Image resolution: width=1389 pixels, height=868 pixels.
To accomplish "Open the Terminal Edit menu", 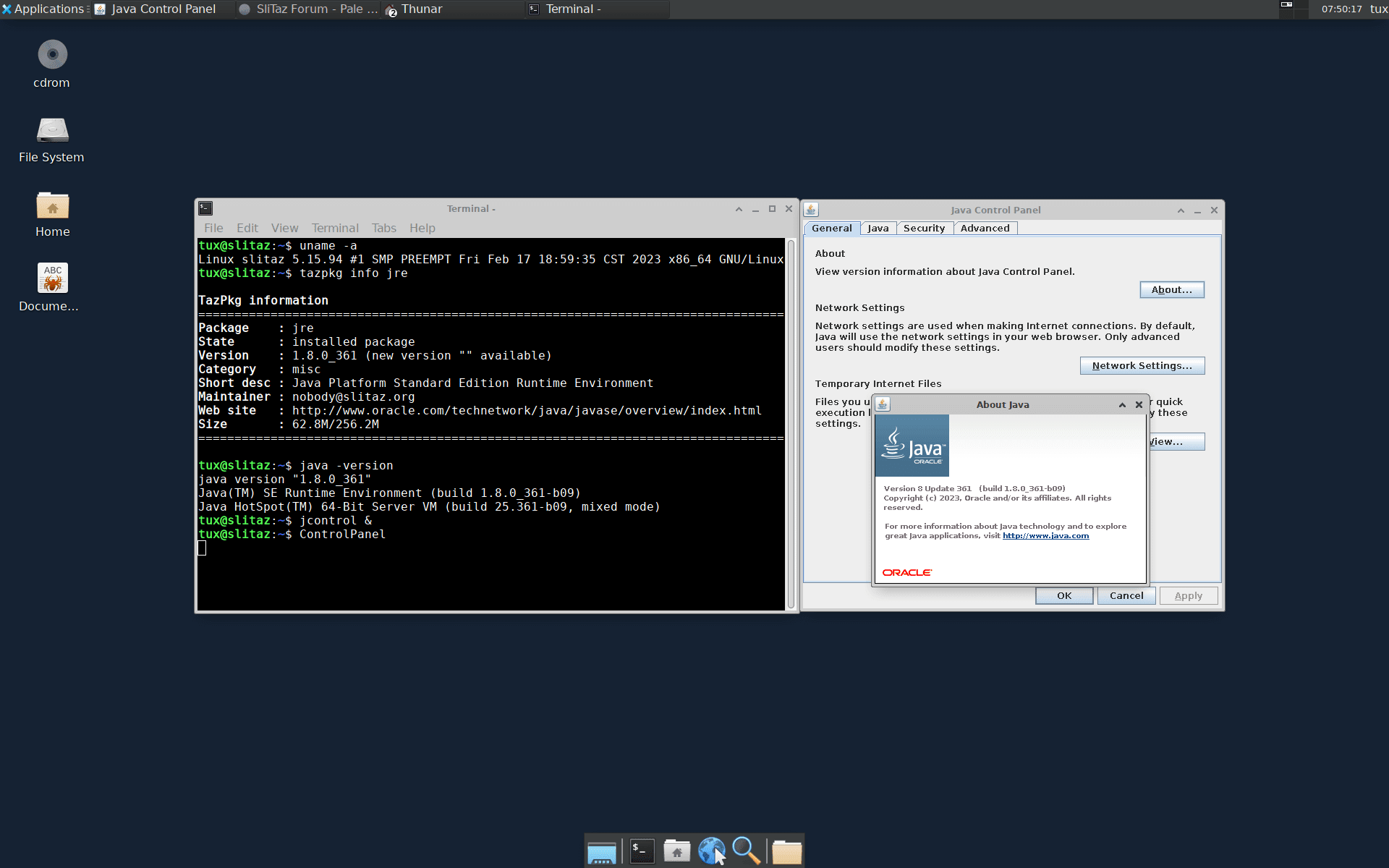I will coord(247,229).
